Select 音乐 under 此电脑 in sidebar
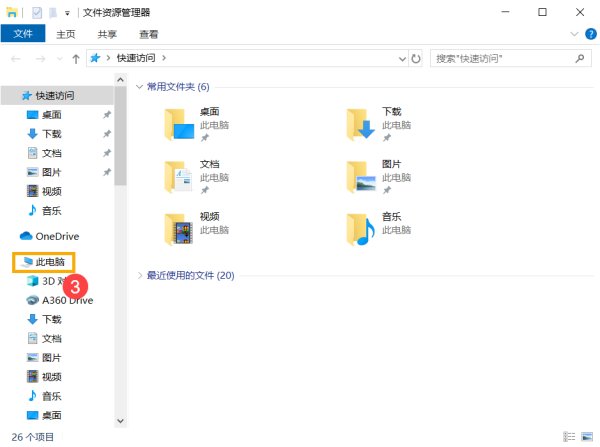 pos(52,396)
